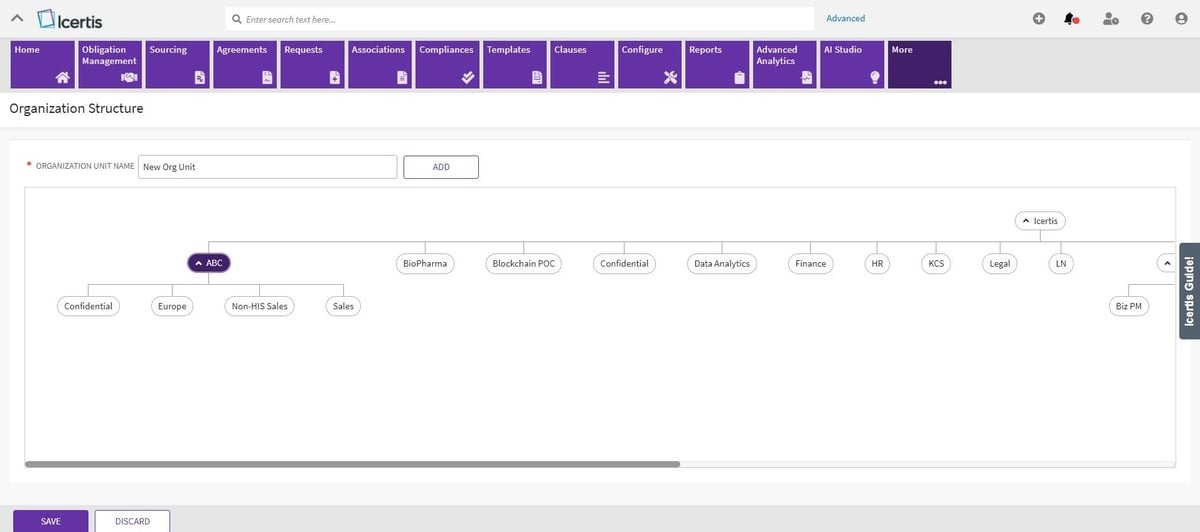Select the Sales node

click(x=343, y=306)
